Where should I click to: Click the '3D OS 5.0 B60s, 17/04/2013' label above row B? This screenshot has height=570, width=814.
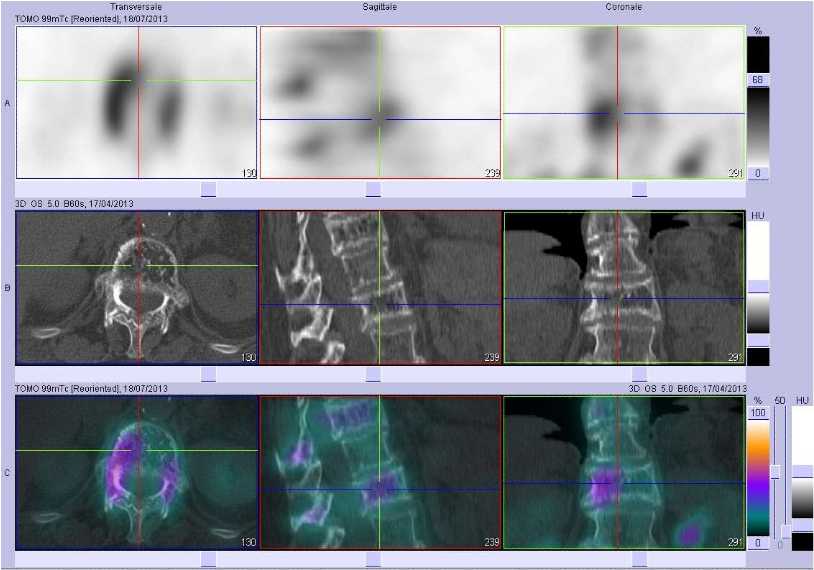(74, 204)
